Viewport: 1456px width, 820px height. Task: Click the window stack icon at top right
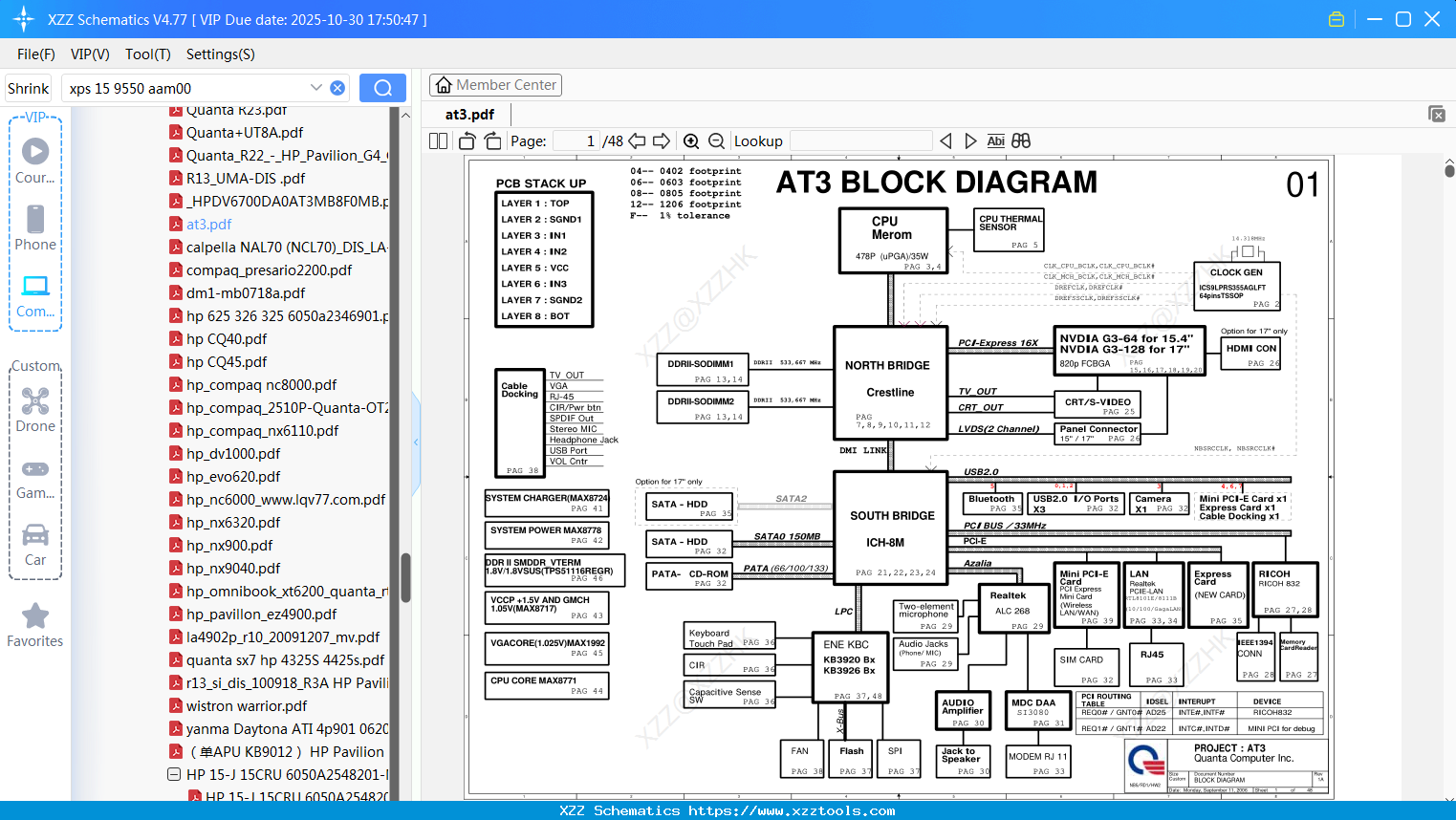point(1437,114)
